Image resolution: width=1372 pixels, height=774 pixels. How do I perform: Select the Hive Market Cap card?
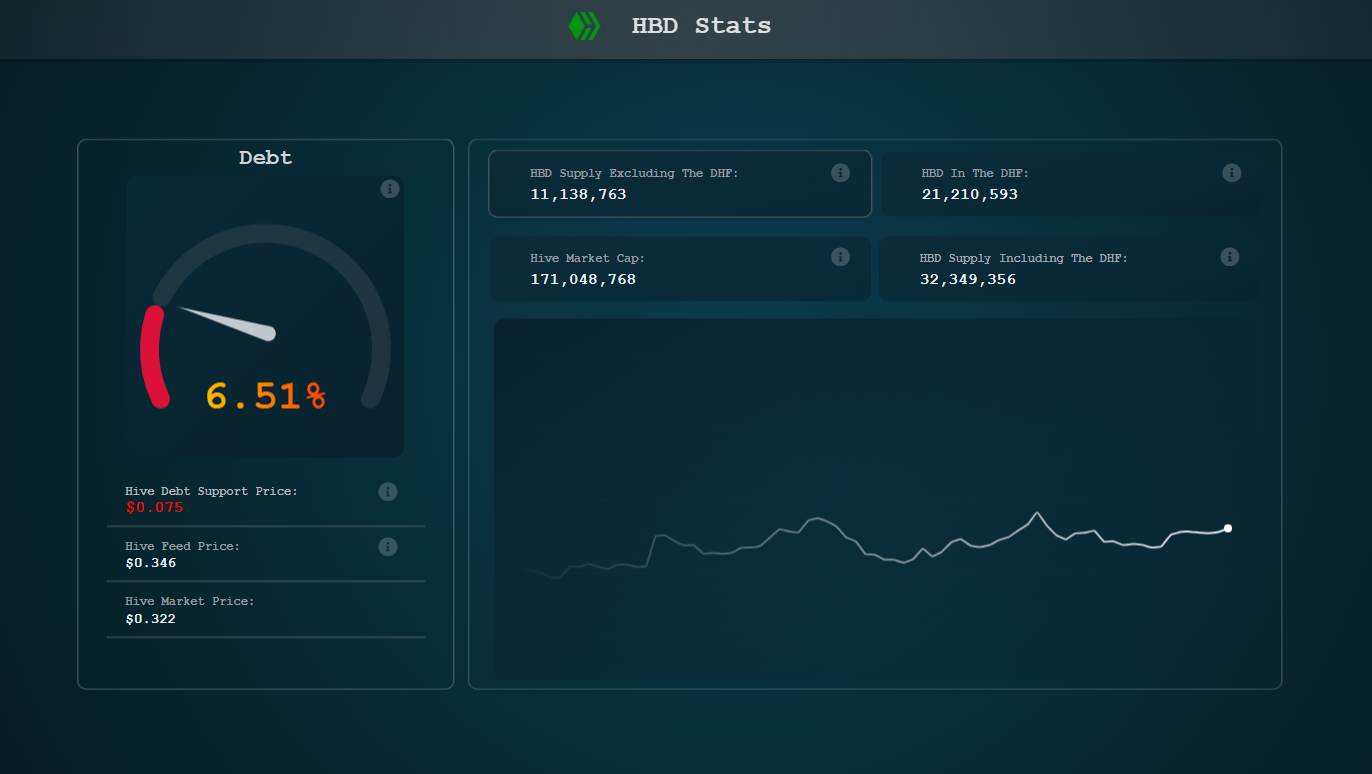[680, 268]
